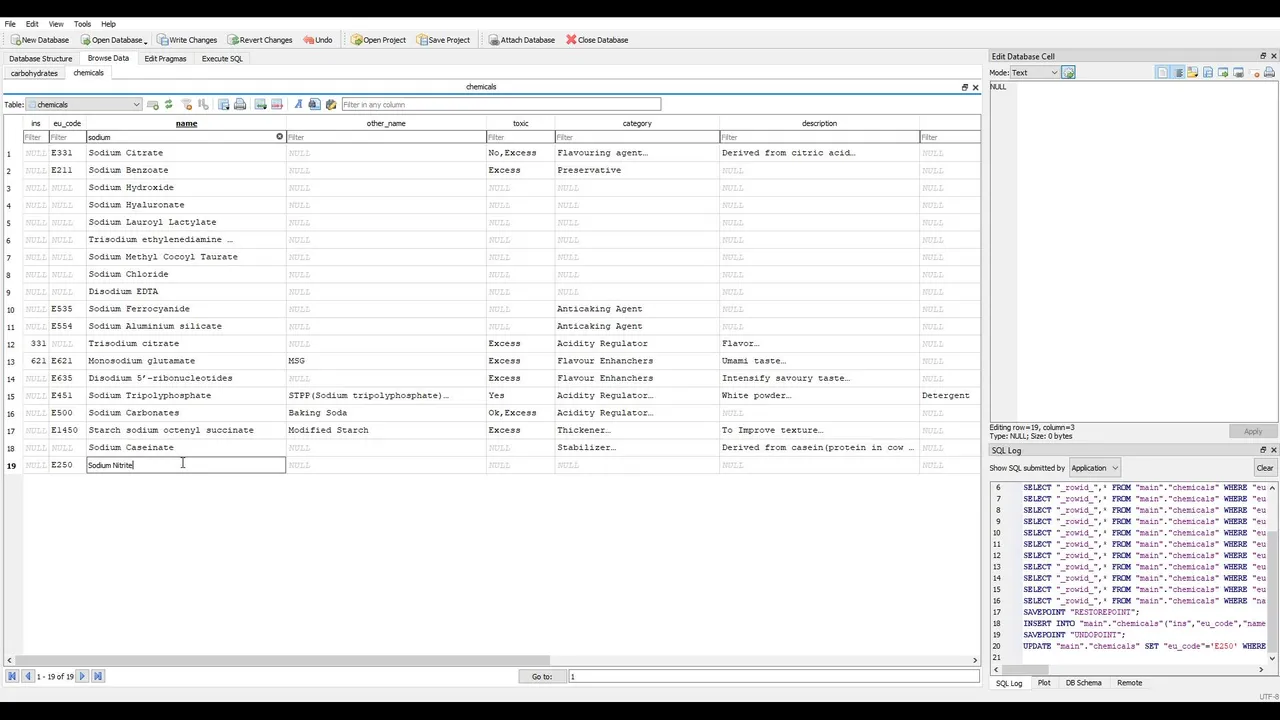Open the Help menu
Viewport: 1280px width, 720px height.
click(108, 24)
